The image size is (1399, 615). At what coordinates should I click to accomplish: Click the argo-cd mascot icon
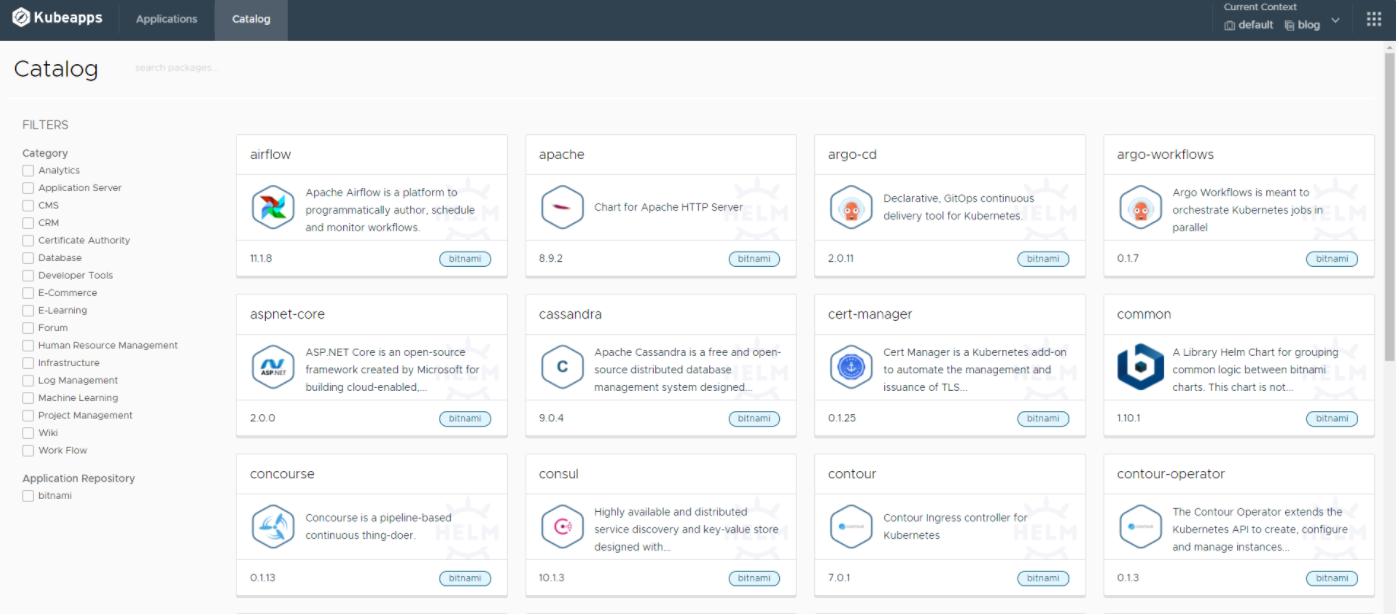(851, 208)
